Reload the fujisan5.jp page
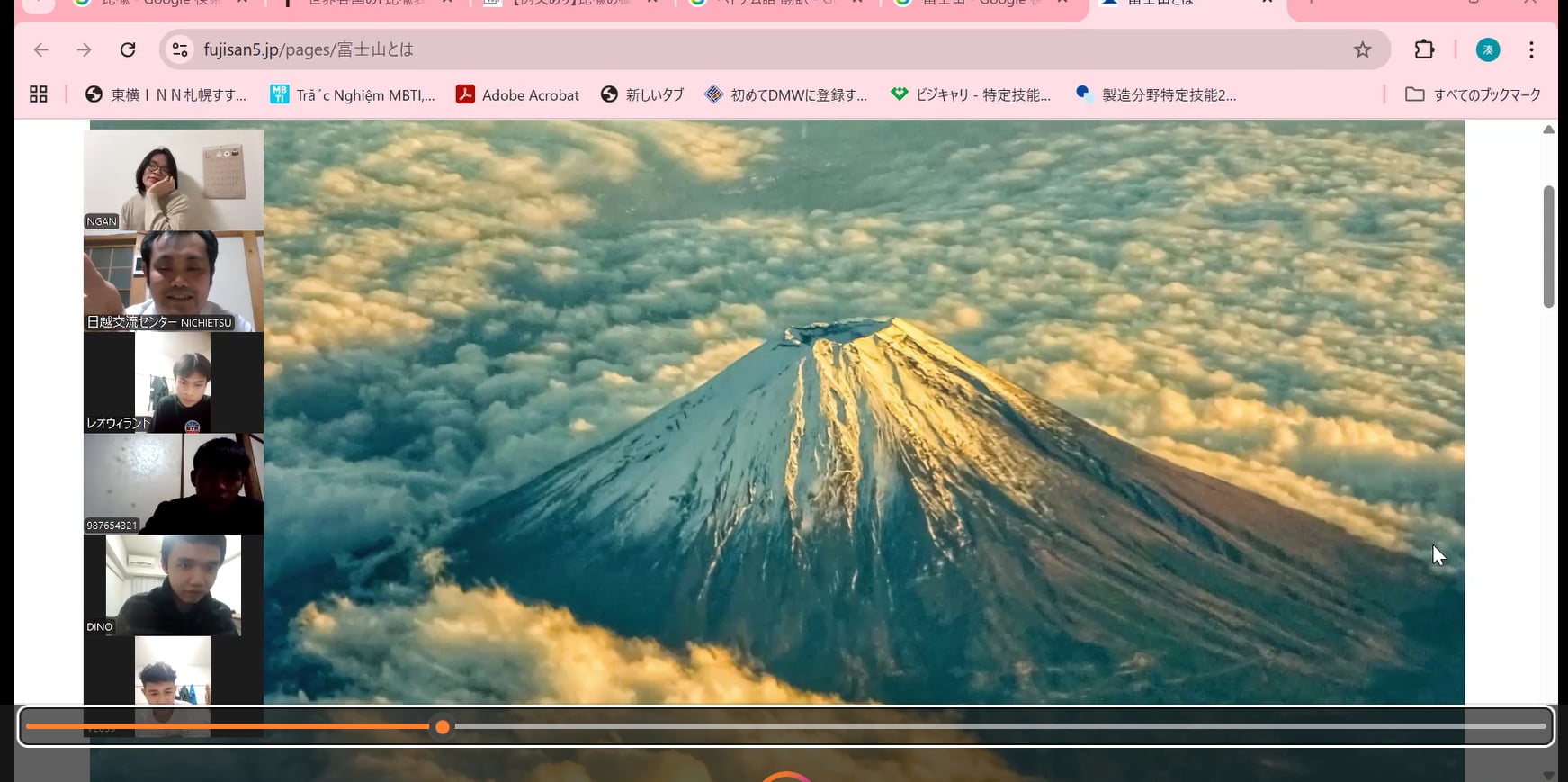Screen dimensions: 1568x782 coord(128,49)
